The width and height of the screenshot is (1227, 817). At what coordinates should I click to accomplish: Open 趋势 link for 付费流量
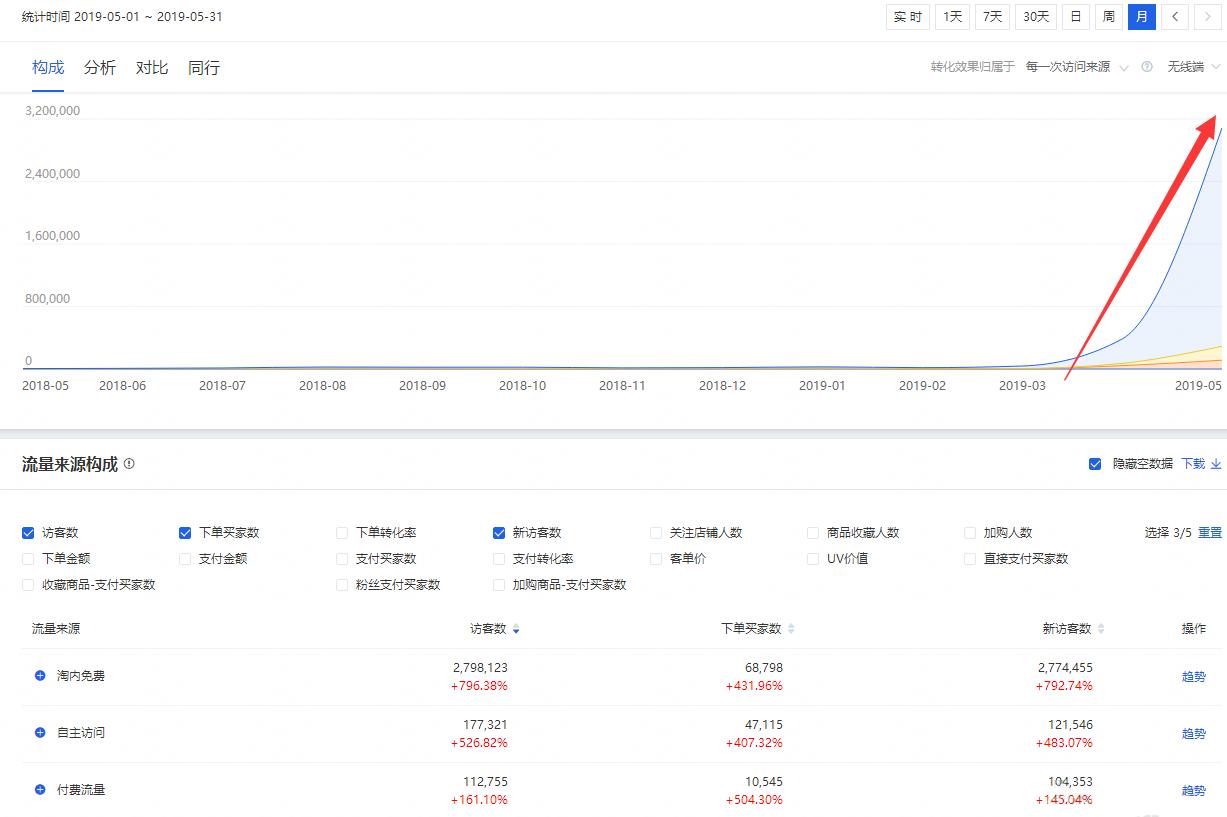pos(1194,791)
